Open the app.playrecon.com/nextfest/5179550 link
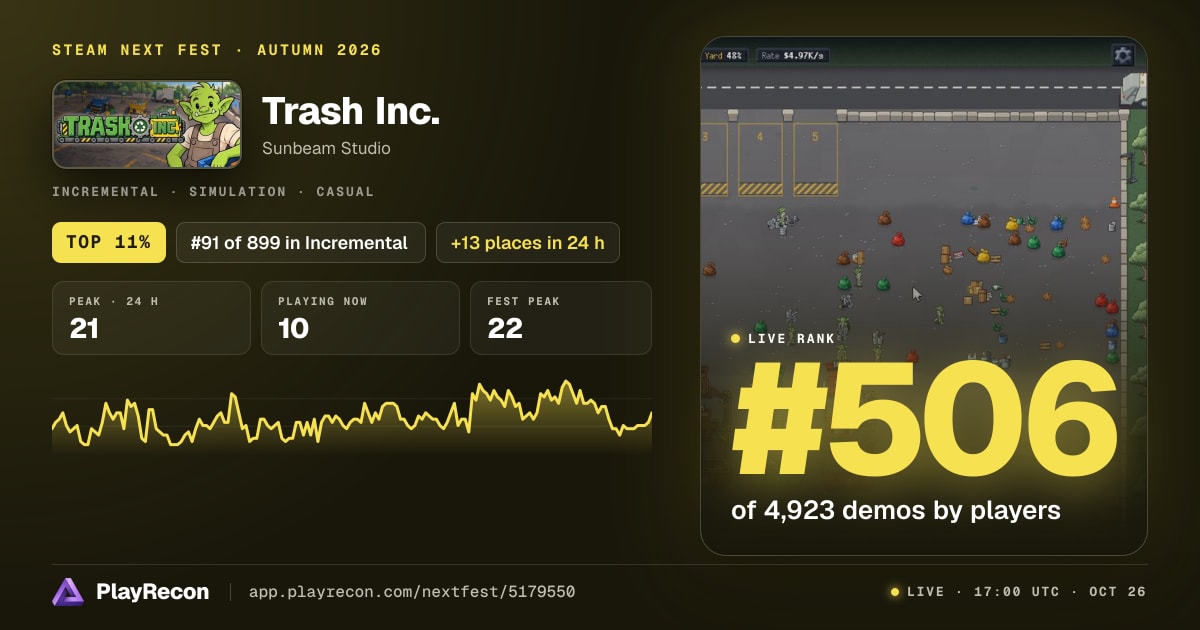1200x630 pixels. tap(412, 592)
